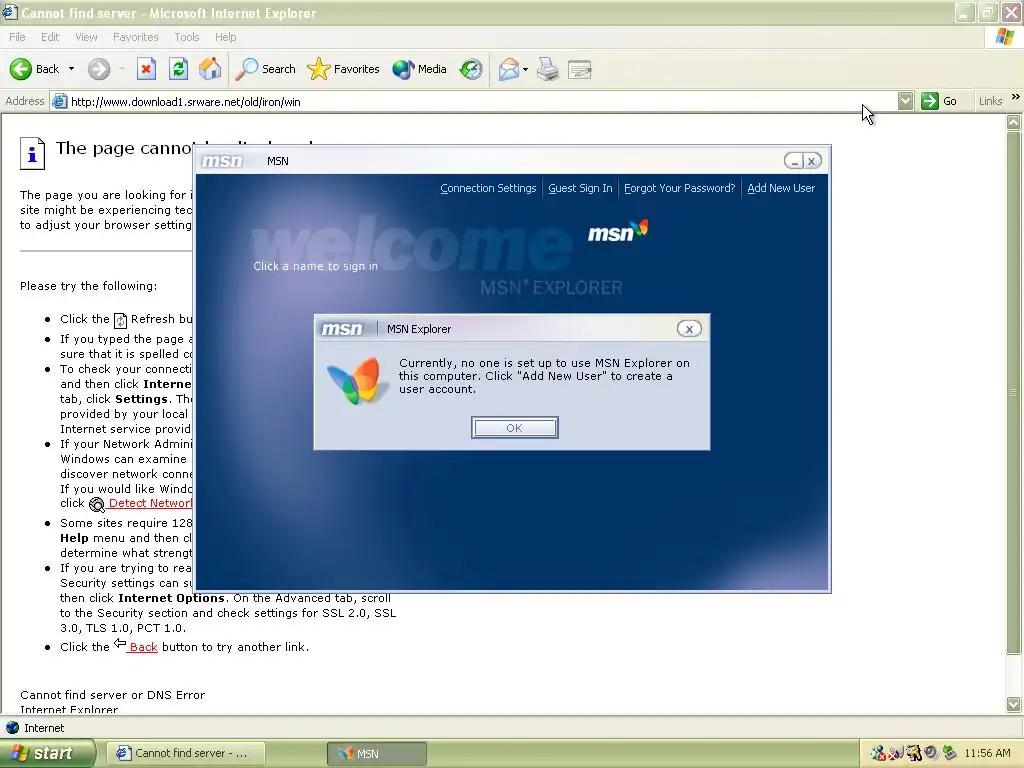Open the Media toolbar button

(419, 69)
